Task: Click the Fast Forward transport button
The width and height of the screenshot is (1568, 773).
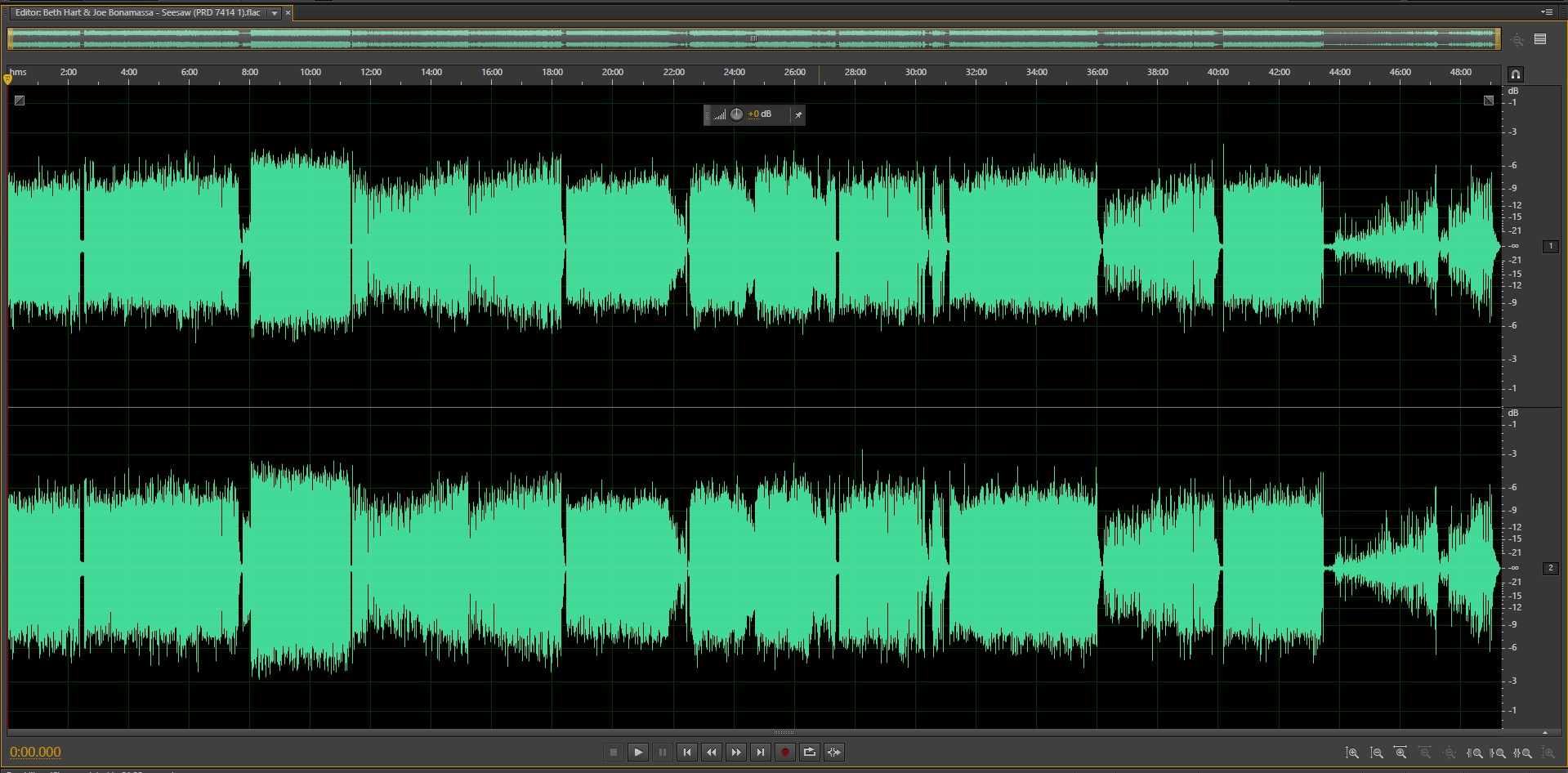Action: [x=736, y=752]
